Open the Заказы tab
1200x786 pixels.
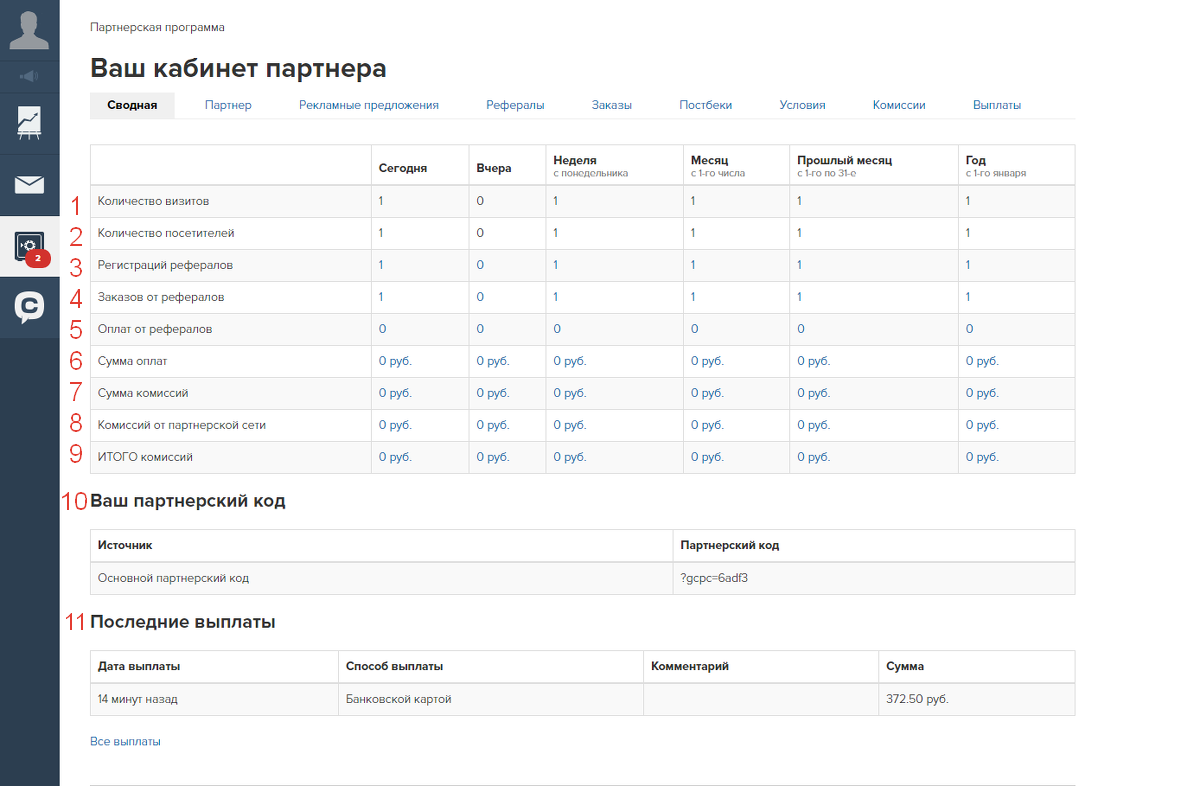pyautogui.click(x=611, y=105)
